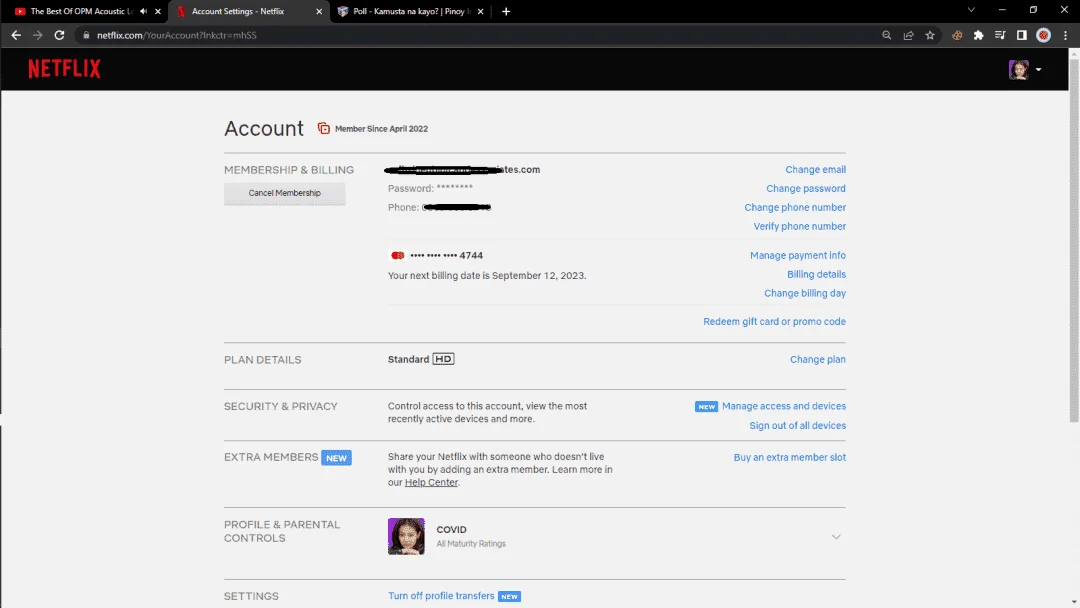Open the Chrome profile avatar
This screenshot has height=608, width=1080.
click(1043, 35)
